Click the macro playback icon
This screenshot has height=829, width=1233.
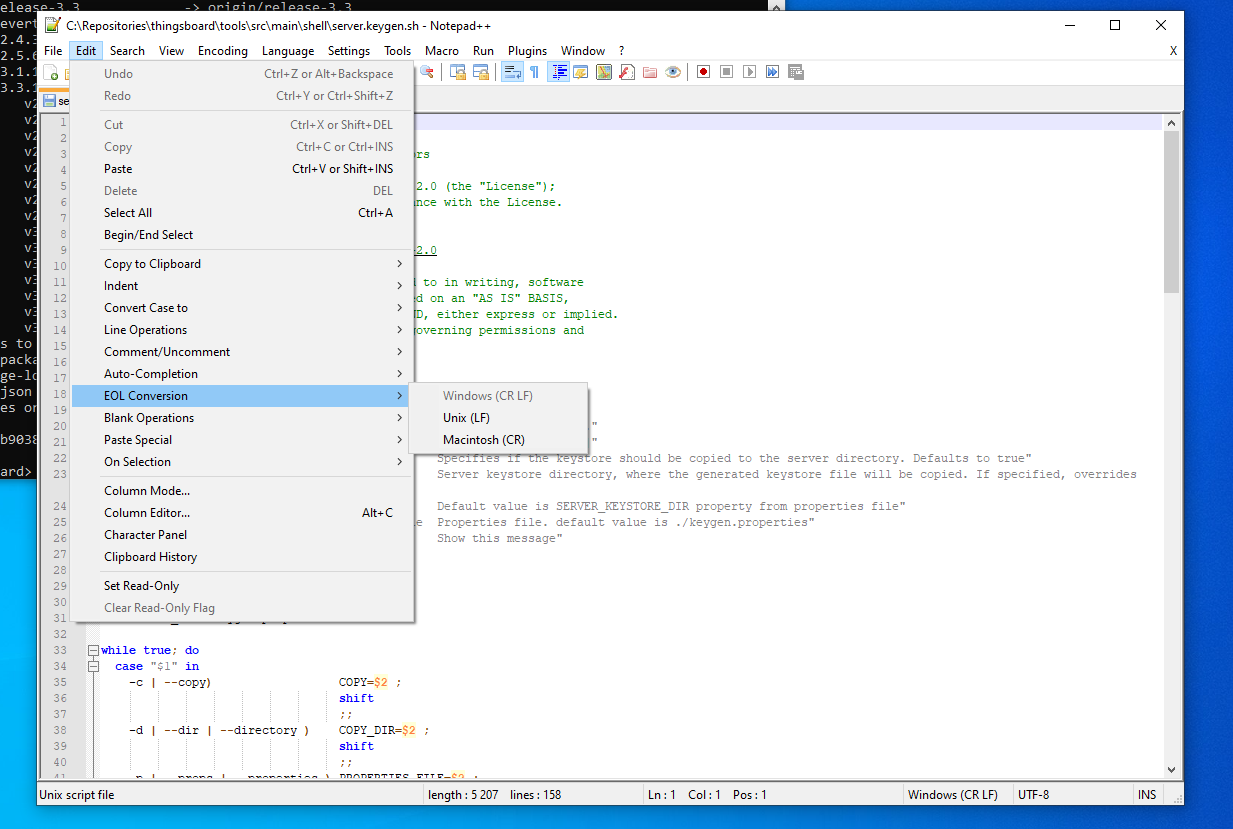coord(749,72)
